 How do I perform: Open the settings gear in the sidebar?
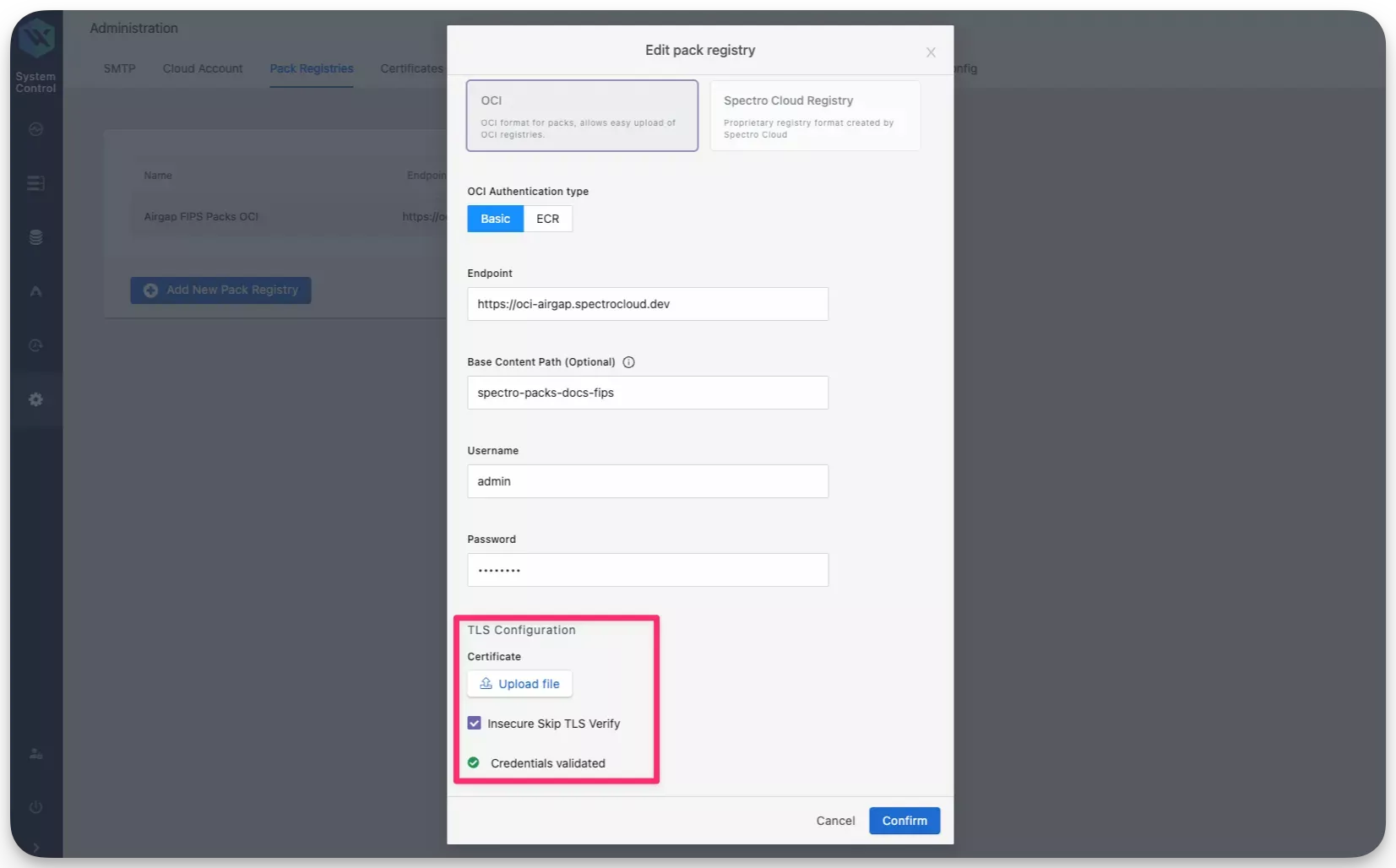pyautogui.click(x=35, y=399)
